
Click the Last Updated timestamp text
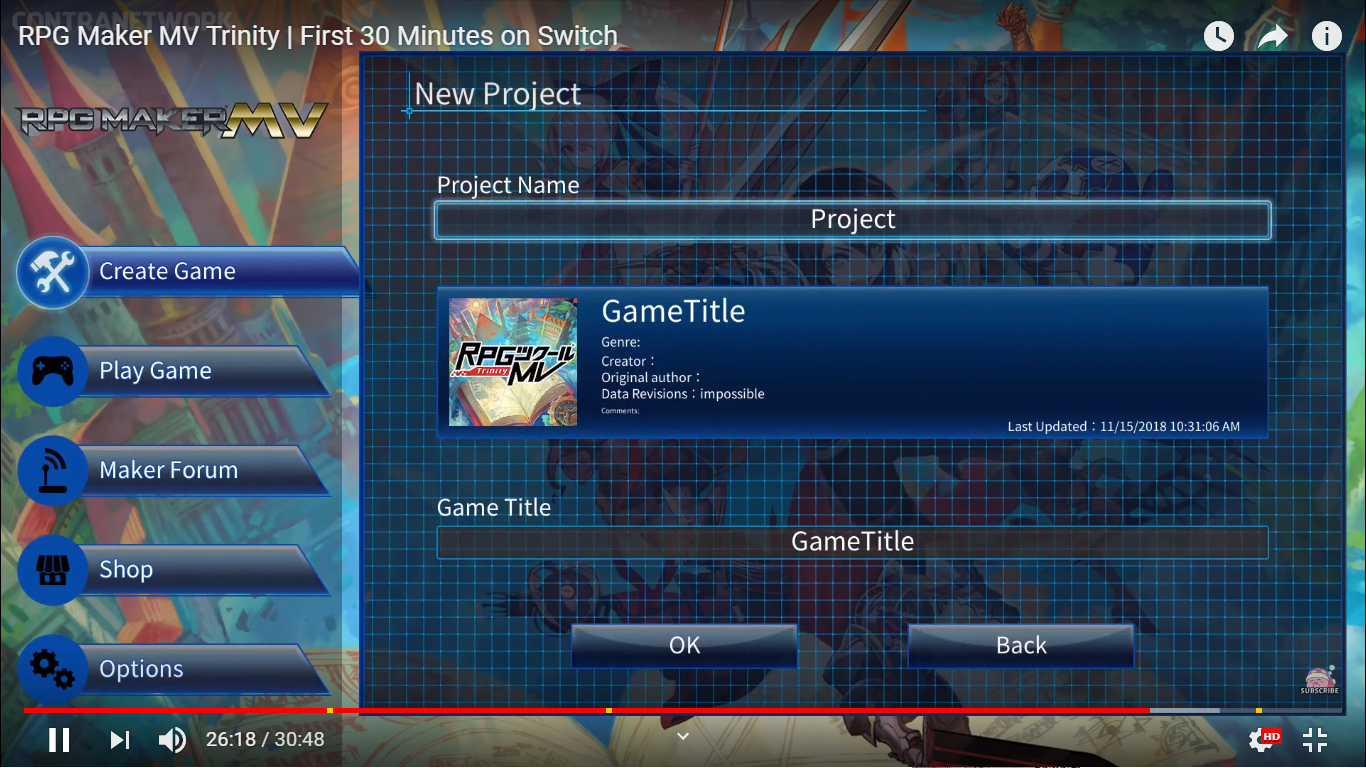point(1124,427)
